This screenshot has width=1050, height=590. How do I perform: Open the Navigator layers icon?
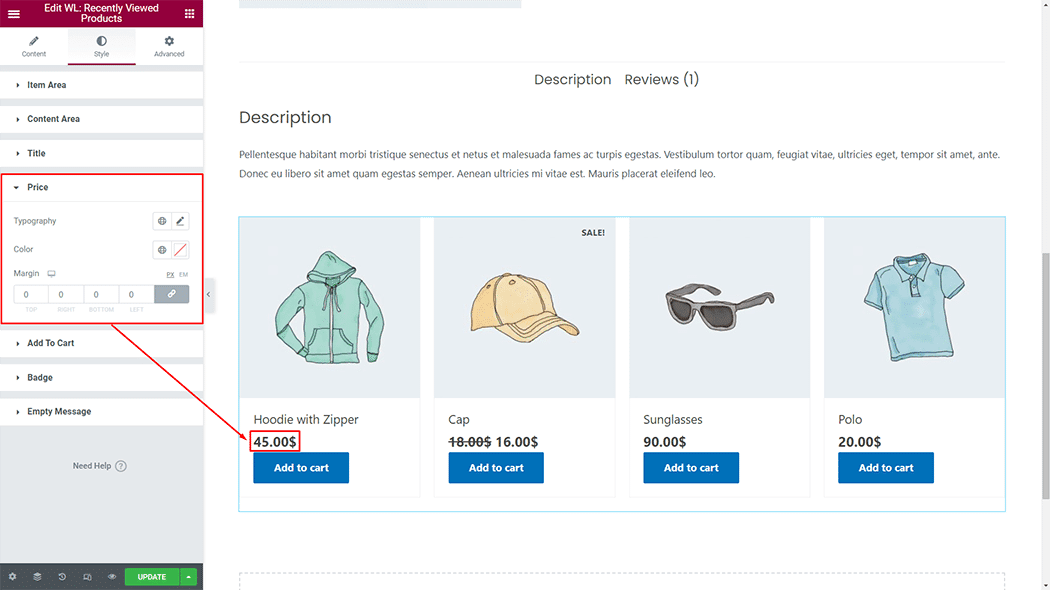(37, 577)
